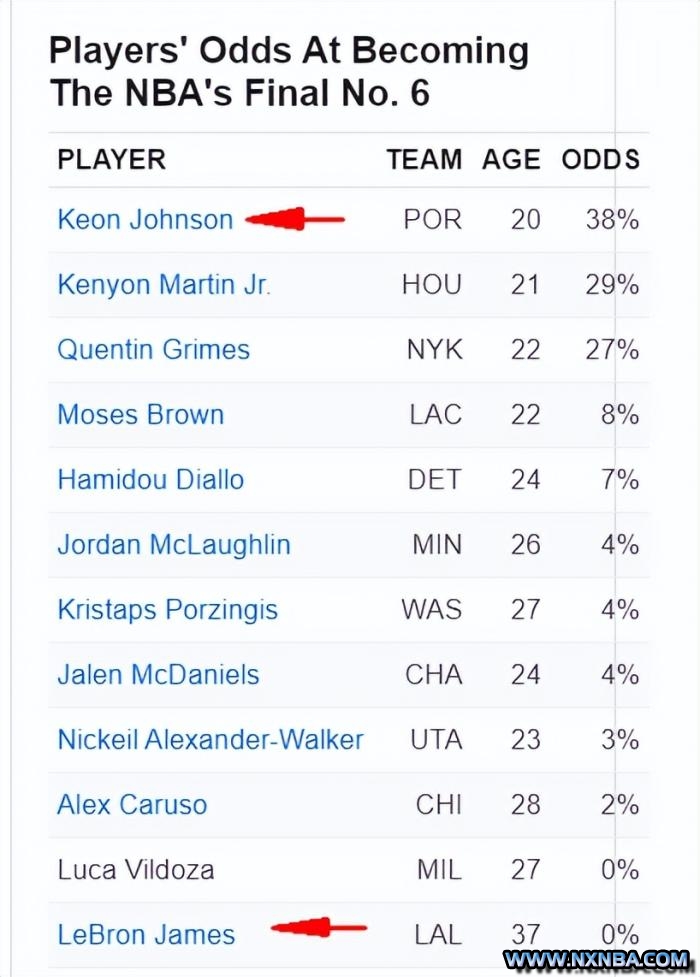This screenshot has width=700, height=977.
Task: Click the AGE column header
Action: 511,160
